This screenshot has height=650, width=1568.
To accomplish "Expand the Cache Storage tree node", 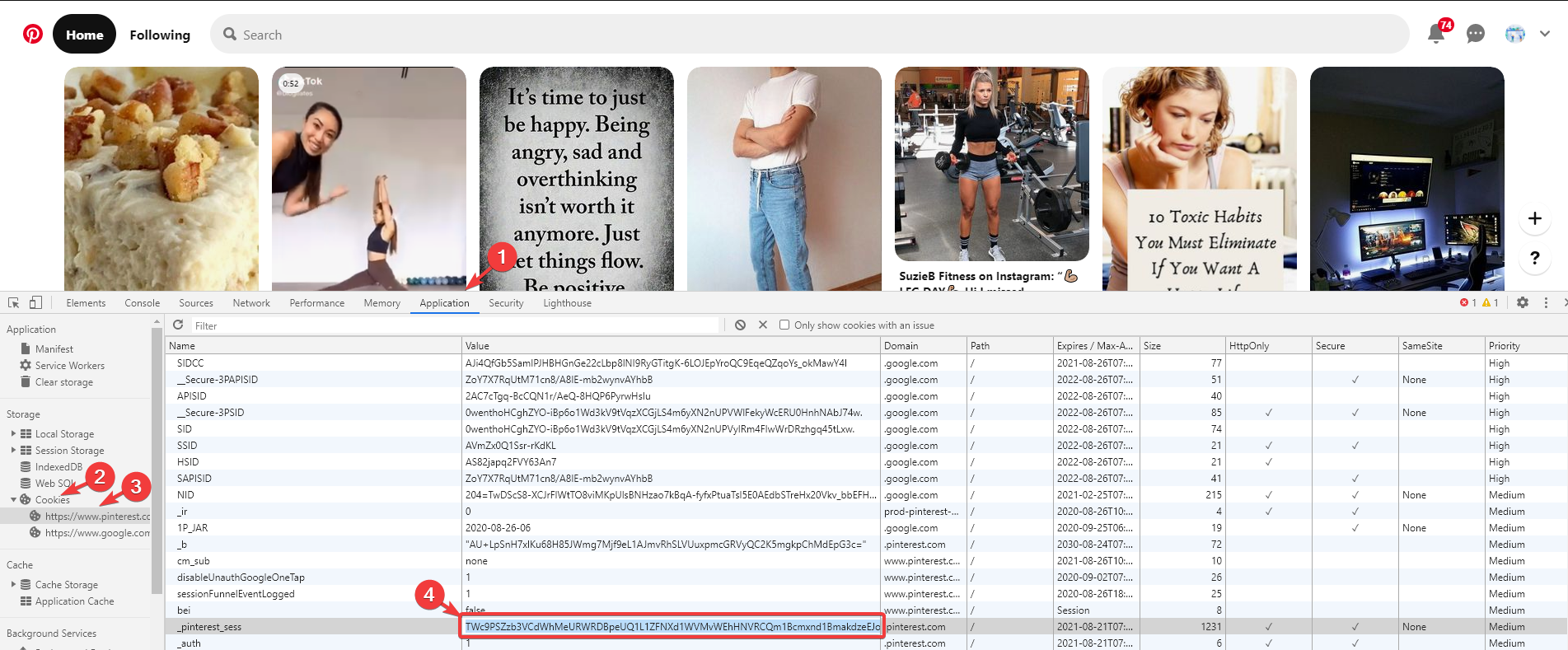I will coord(13,584).
